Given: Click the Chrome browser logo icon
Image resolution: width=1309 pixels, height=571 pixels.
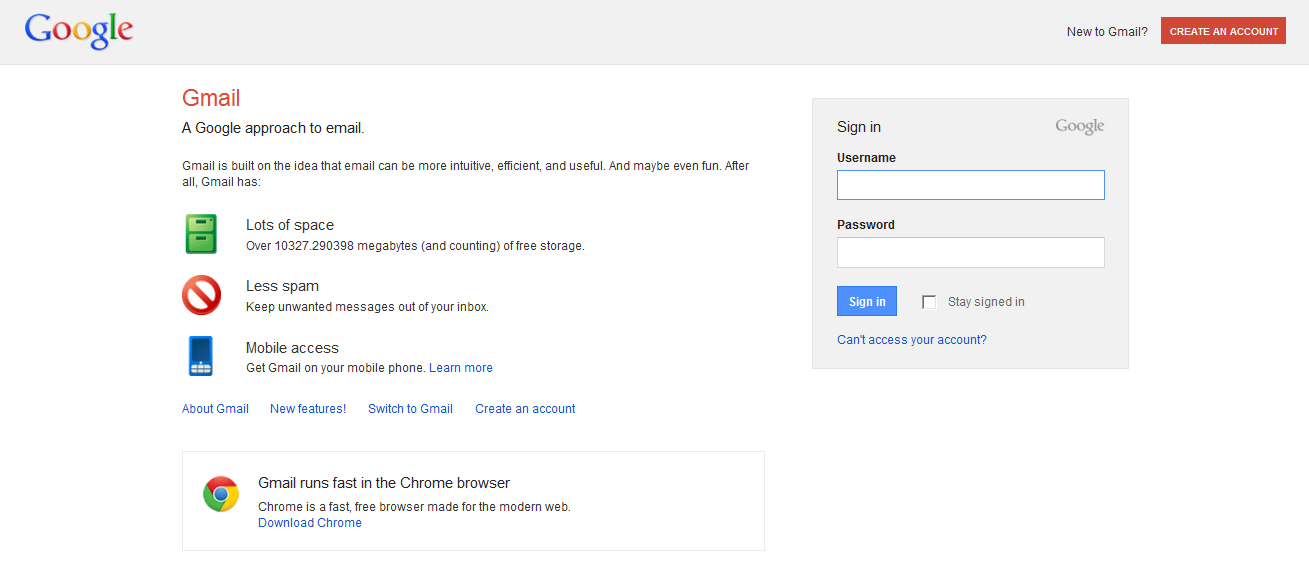Looking at the screenshot, I should coord(221,494).
